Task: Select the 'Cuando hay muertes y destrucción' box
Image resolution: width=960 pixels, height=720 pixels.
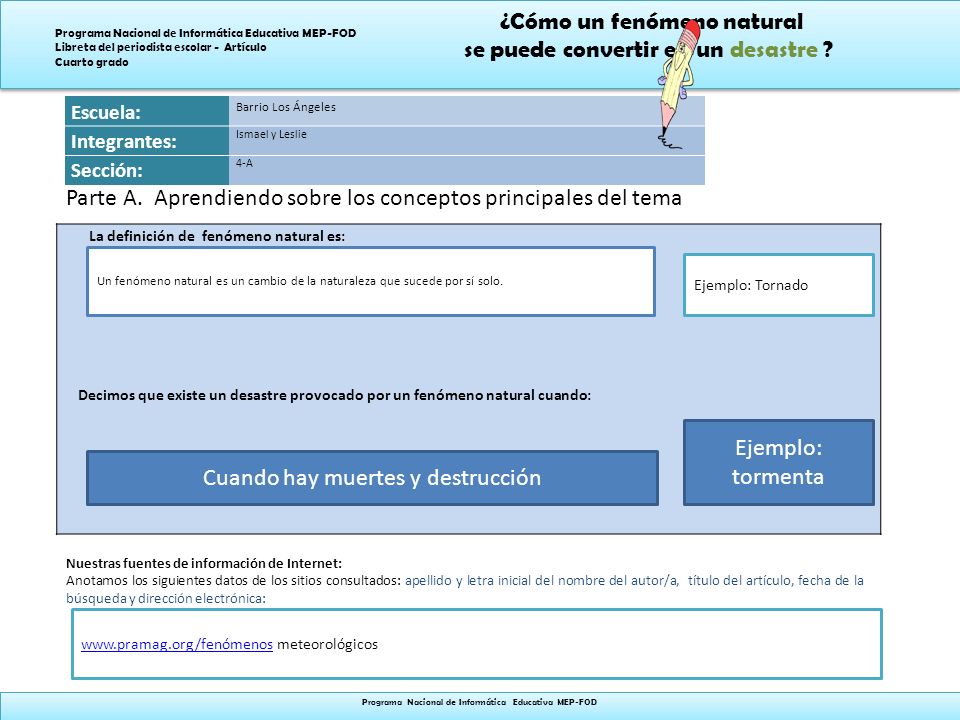Action: click(372, 478)
